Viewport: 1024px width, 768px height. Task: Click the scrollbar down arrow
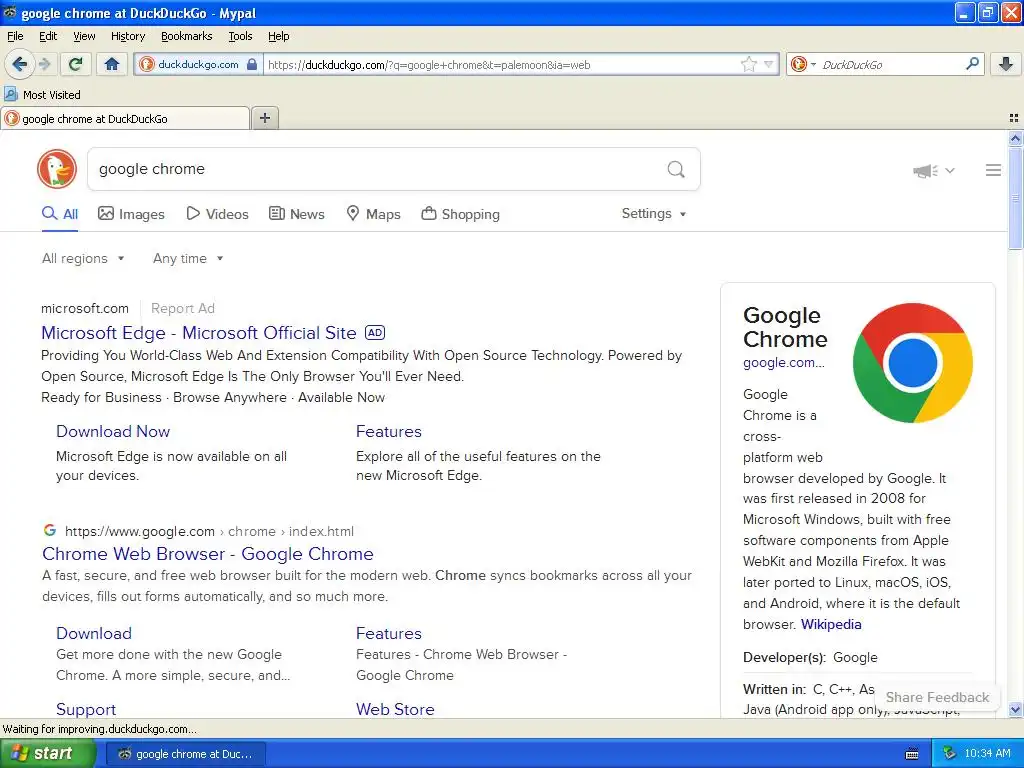coord(1015,709)
